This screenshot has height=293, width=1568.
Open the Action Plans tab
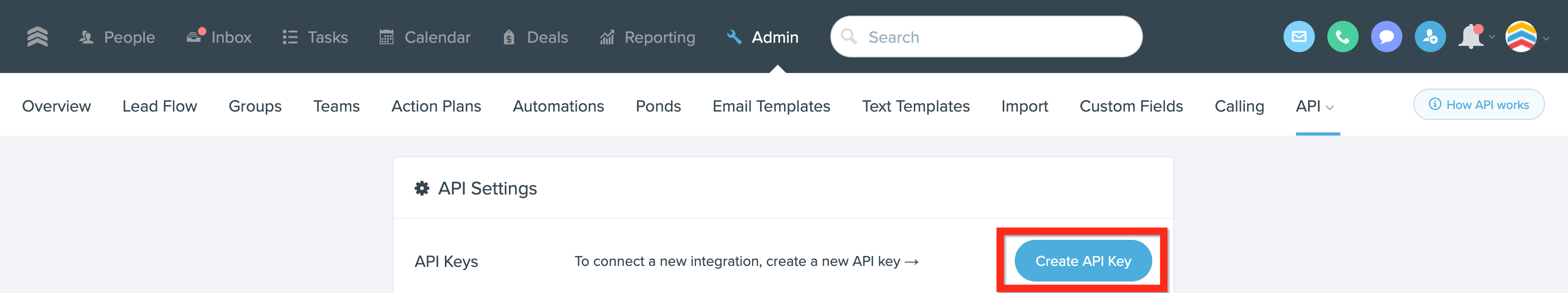coord(436,106)
